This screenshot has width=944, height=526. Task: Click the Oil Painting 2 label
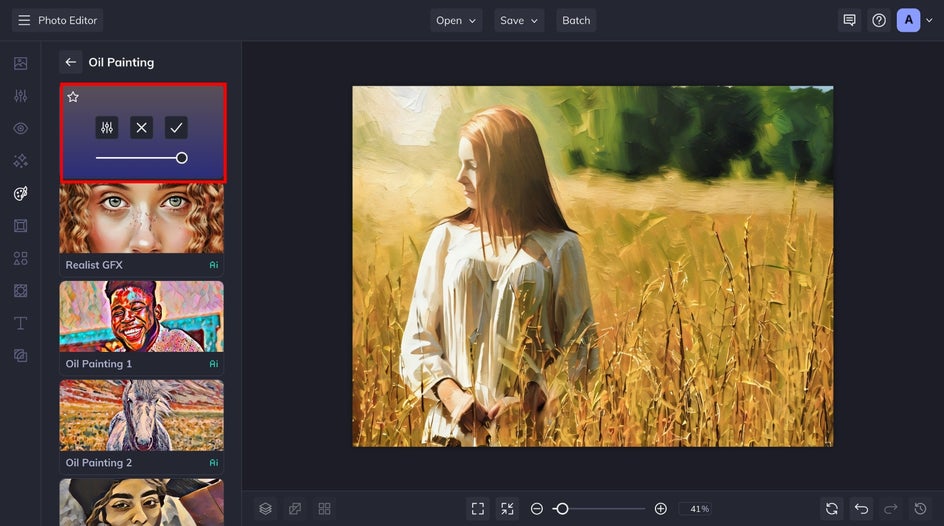[99, 462]
